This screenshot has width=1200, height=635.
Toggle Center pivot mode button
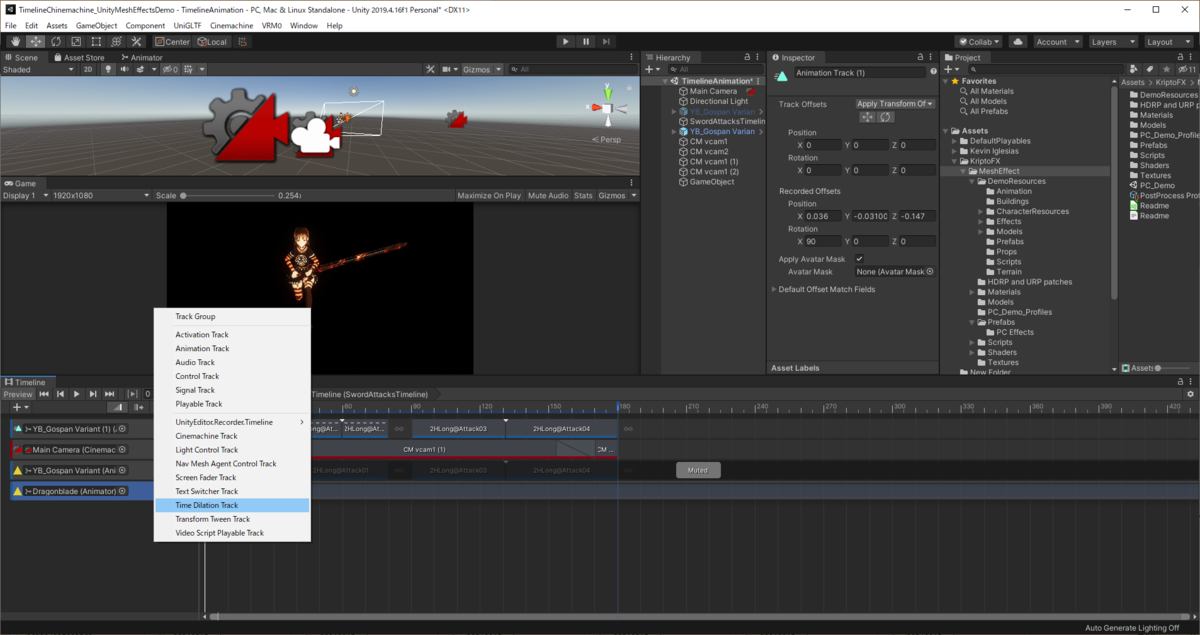point(172,41)
